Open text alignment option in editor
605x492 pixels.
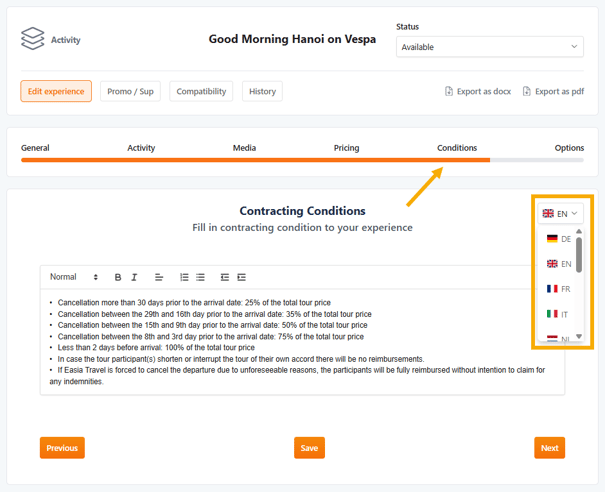tap(159, 277)
